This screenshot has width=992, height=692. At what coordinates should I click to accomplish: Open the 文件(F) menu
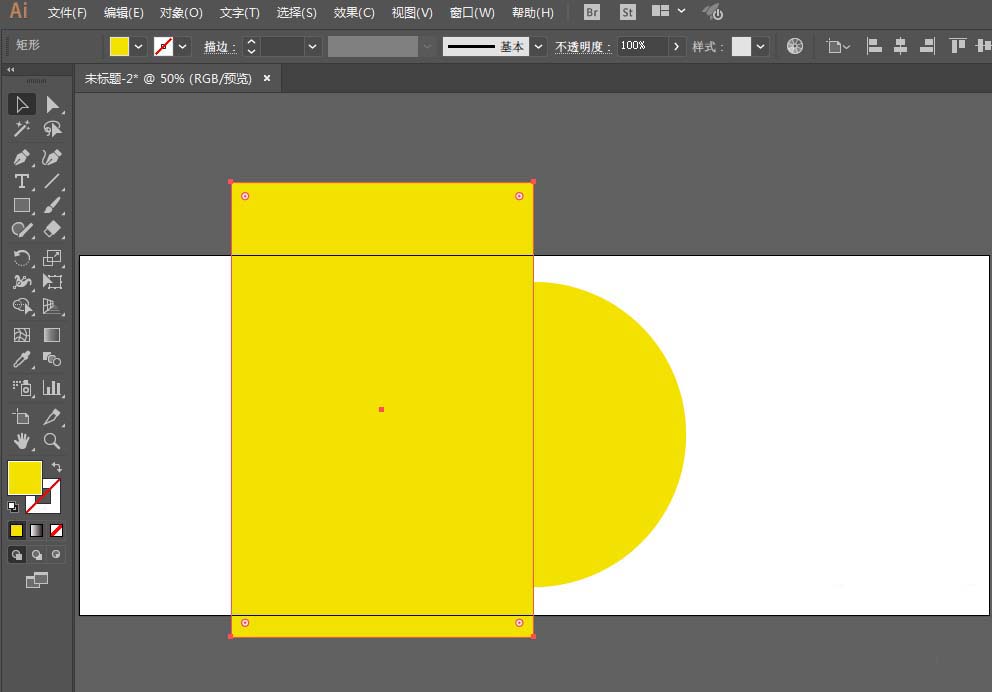pos(67,13)
